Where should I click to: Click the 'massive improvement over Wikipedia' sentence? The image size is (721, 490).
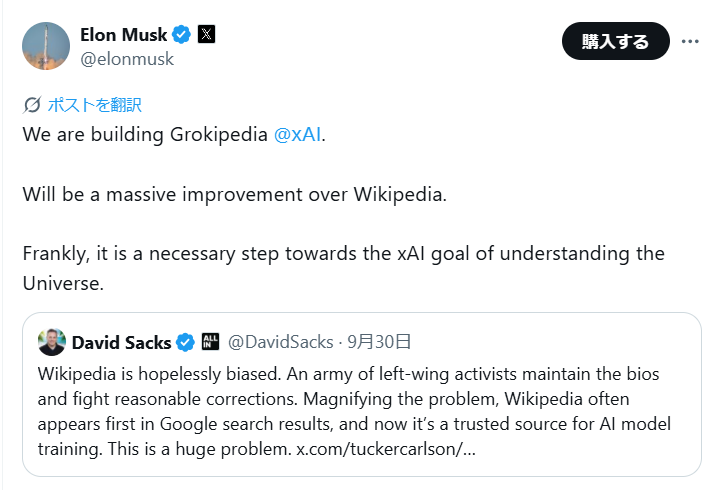(235, 193)
